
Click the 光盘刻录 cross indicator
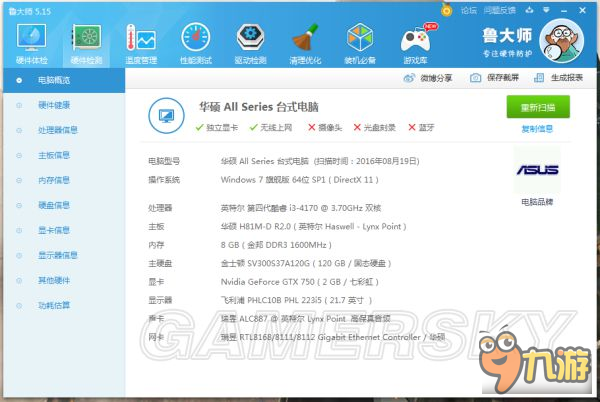coord(374,127)
